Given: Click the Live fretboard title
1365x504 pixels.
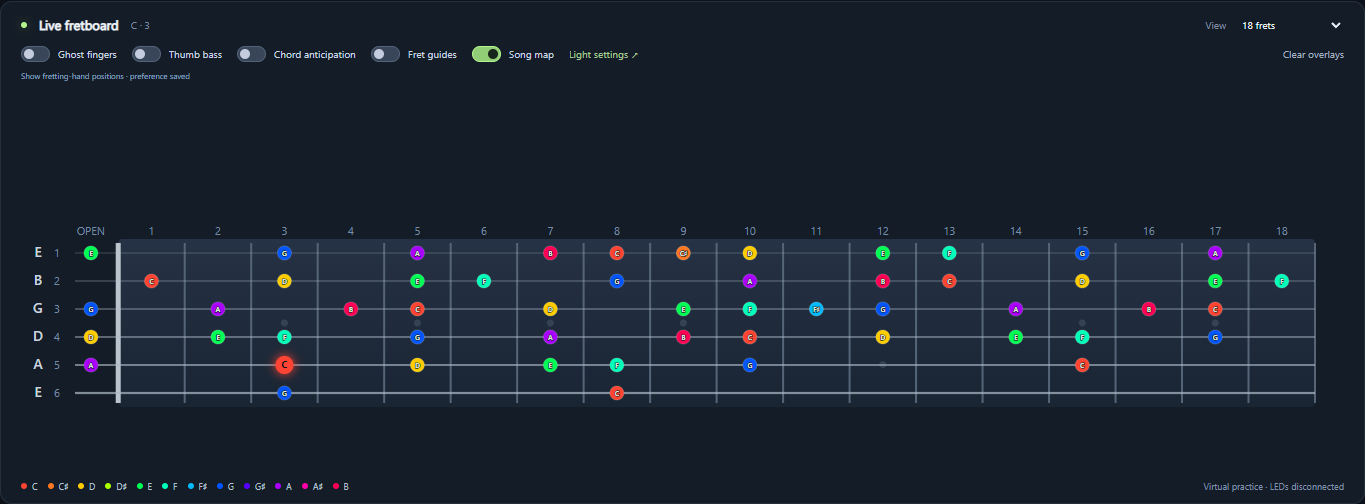Looking at the screenshot, I should [x=79, y=26].
